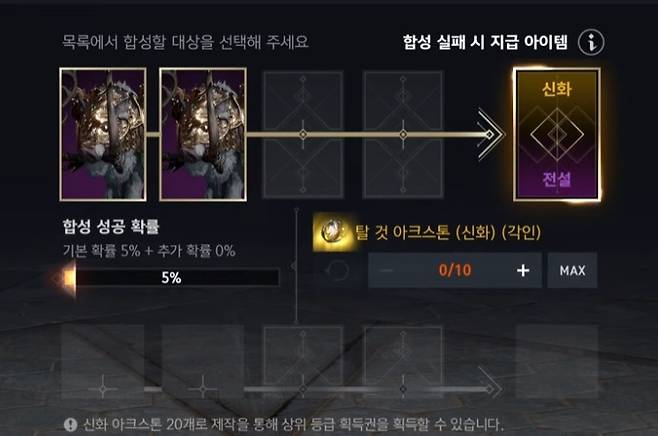Tap the first faded slot in lower row
The height and width of the screenshot is (436, 658).
[103, 362]
